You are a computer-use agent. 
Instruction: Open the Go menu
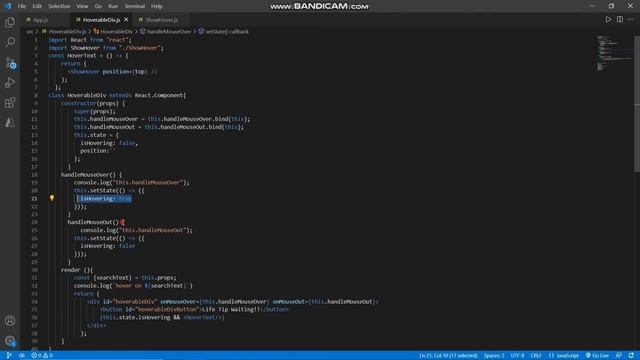[x=98, y=6]
